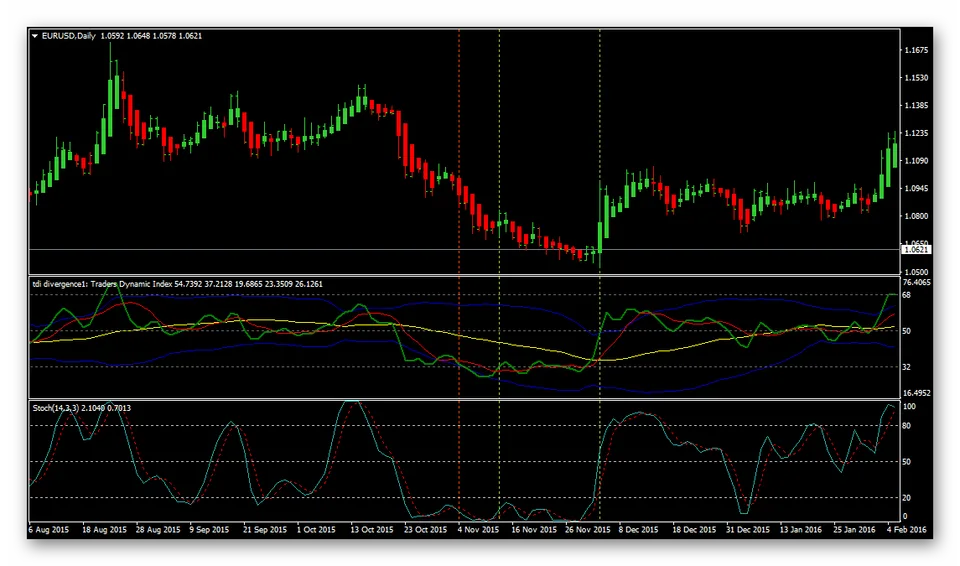
Task: Click the 1.1530 price axis label
Action: pyautogui.click(x=917, y=78)
